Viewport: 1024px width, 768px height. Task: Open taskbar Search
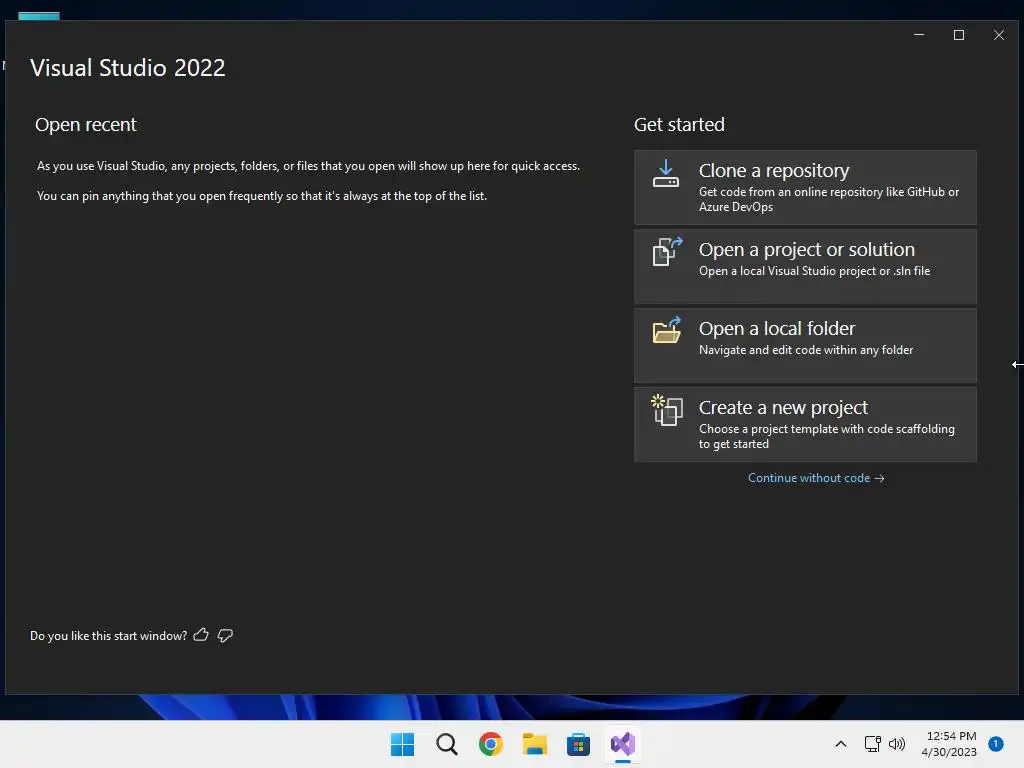tap(447, 744)
